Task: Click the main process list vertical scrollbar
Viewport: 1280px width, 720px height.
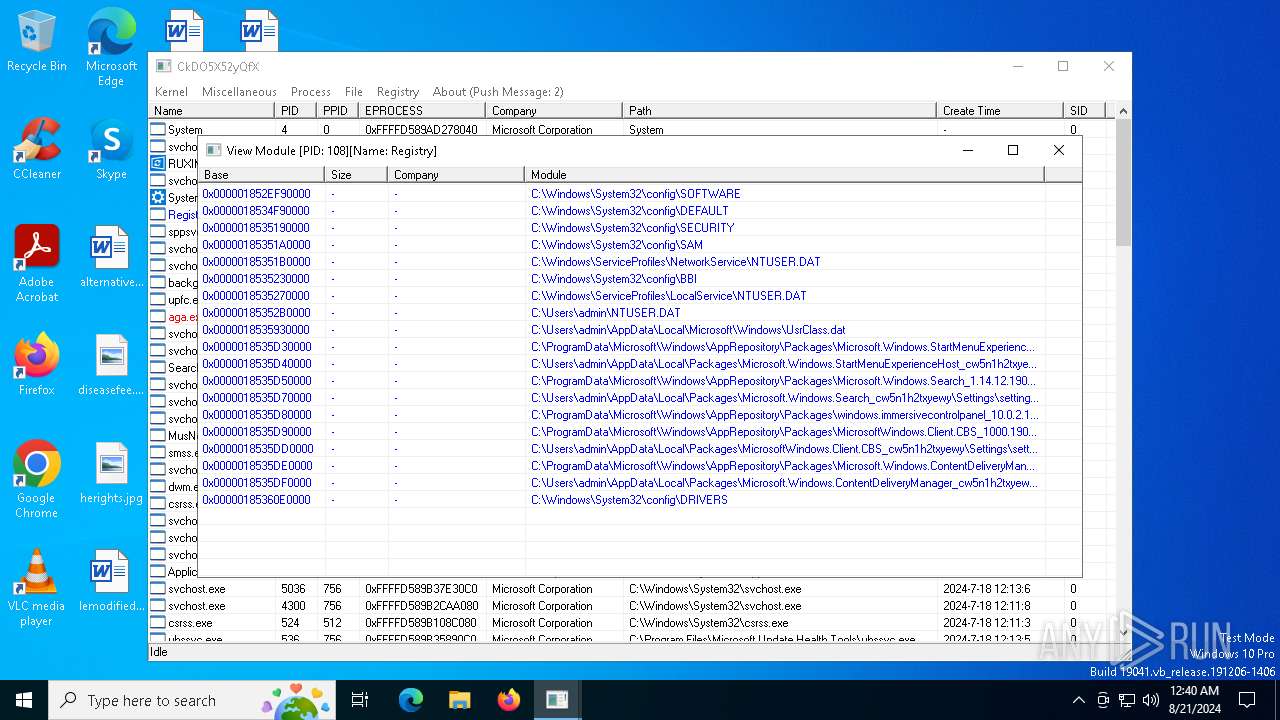Action: (x=1123, y=370)
